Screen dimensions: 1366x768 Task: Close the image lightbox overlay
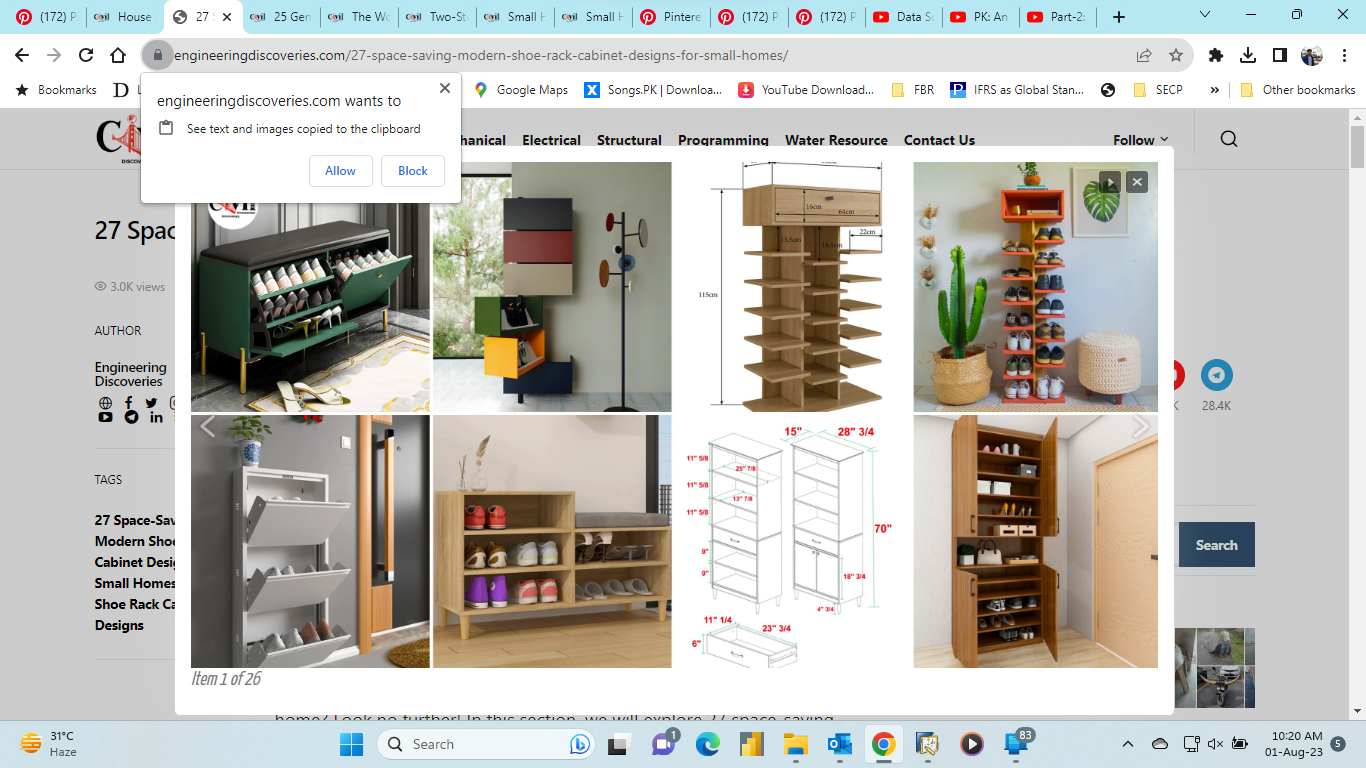1136,182
